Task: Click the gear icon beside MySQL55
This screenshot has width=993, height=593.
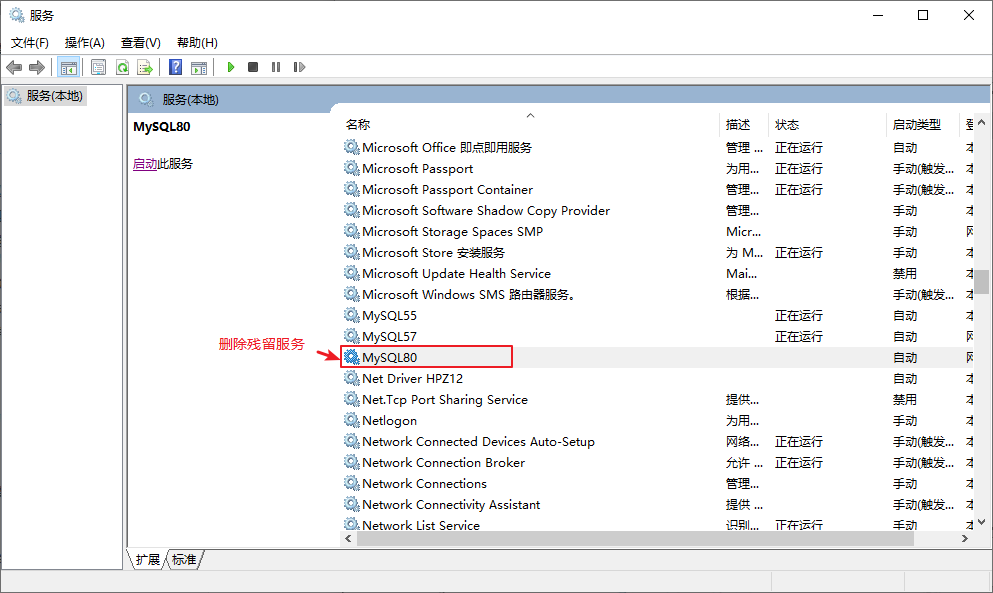Action: pyautogui.click(x=351, y=315)
